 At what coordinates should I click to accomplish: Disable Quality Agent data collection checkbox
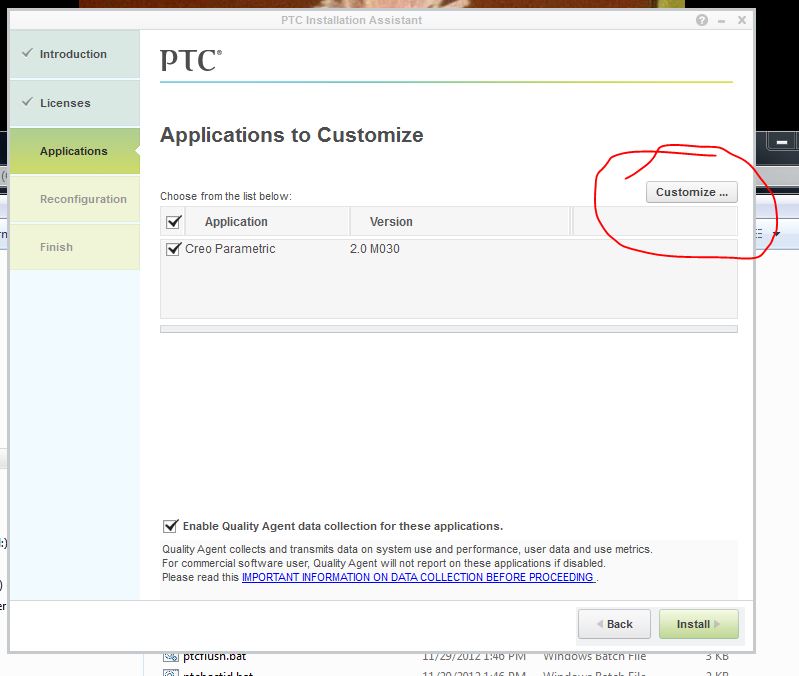click(170, 526)
